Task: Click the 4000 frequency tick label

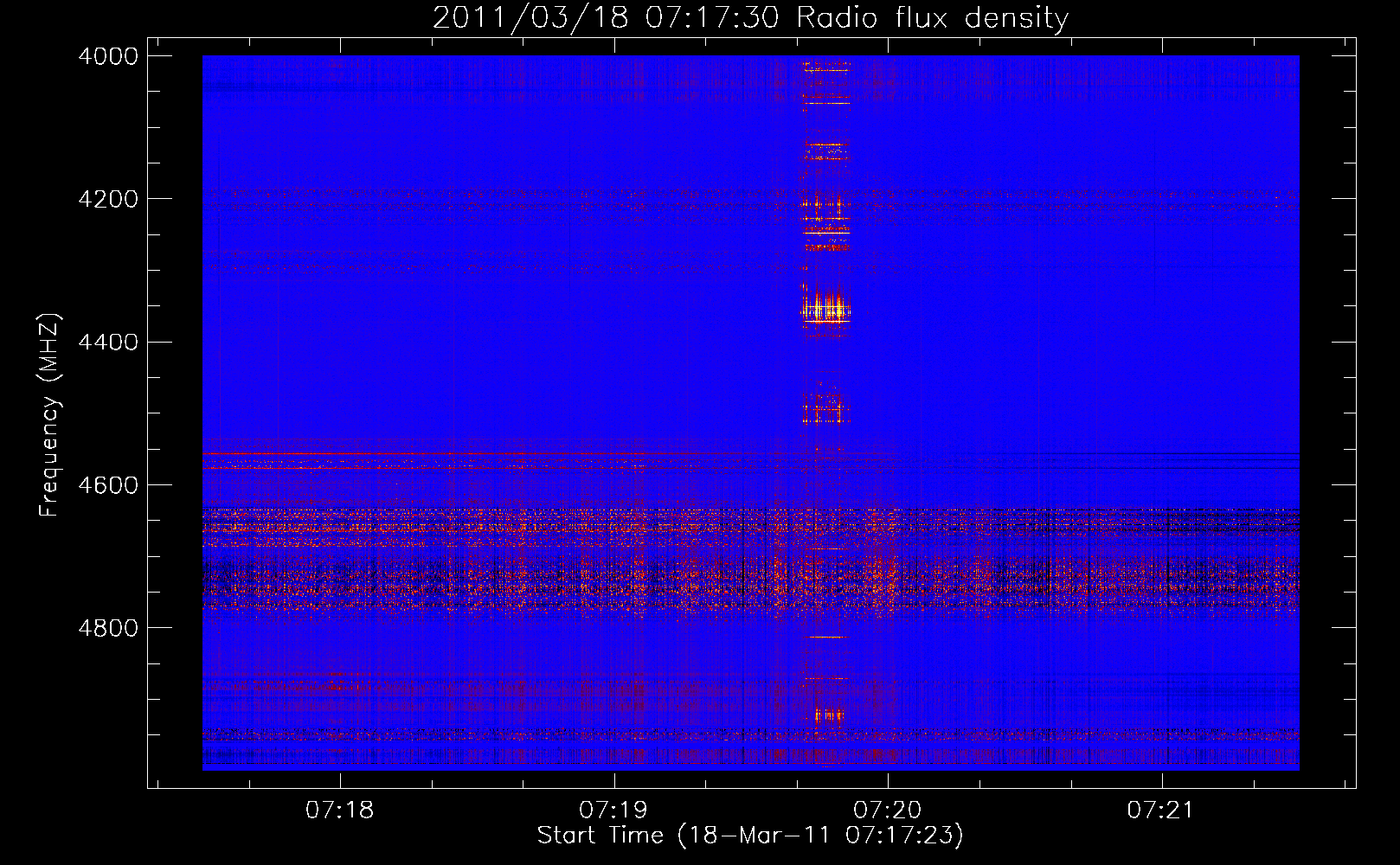Action: pyautogui.click(x=108, y=56)
